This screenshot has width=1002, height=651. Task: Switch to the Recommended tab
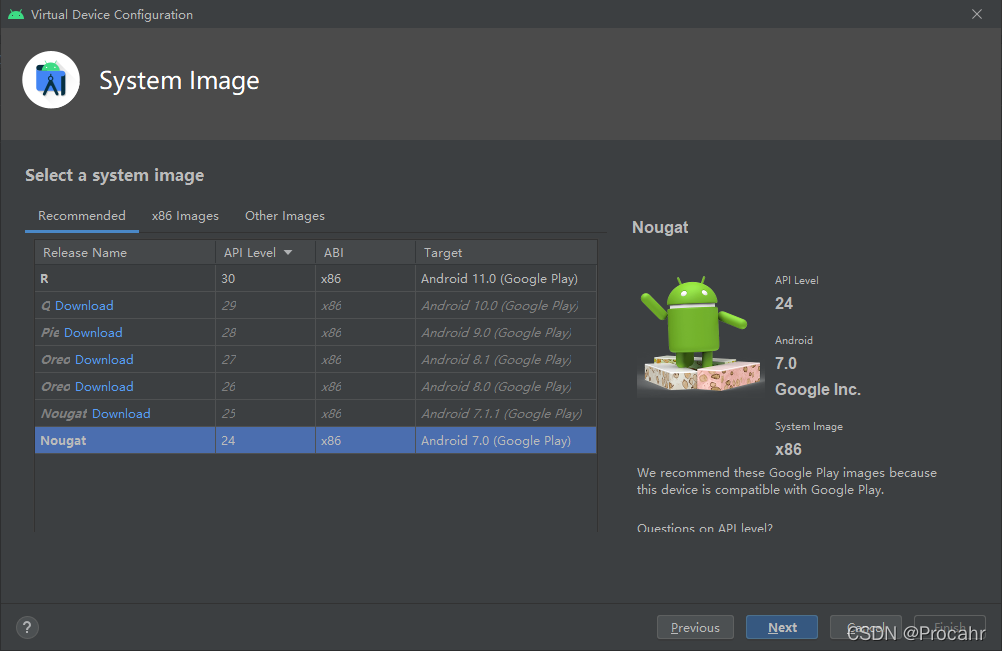click(82, 216)
